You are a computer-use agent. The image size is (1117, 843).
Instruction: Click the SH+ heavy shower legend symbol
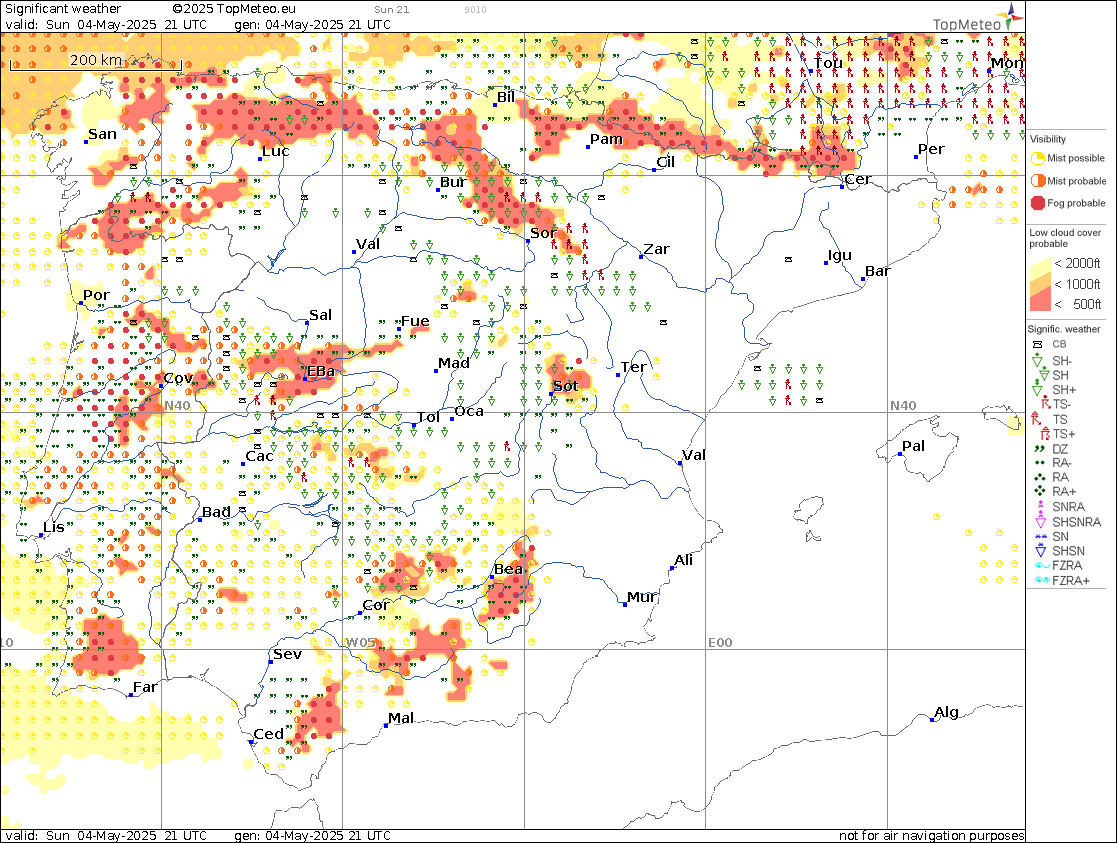coord(1039,389)
